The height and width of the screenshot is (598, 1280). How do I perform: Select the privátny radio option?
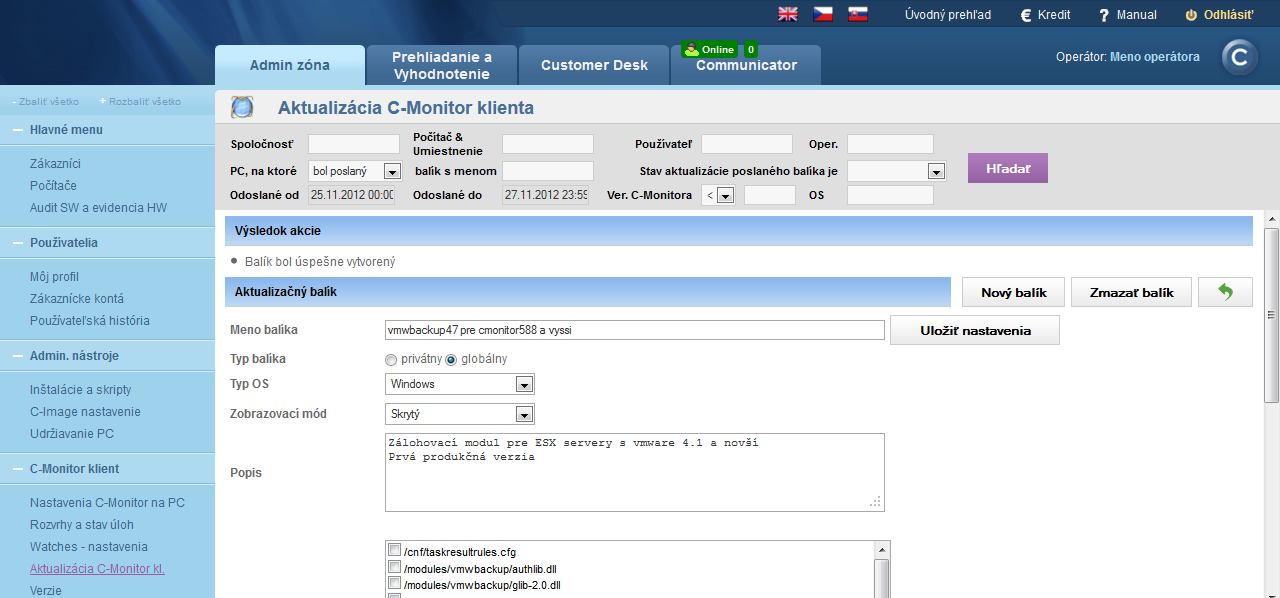pos(391,359)
